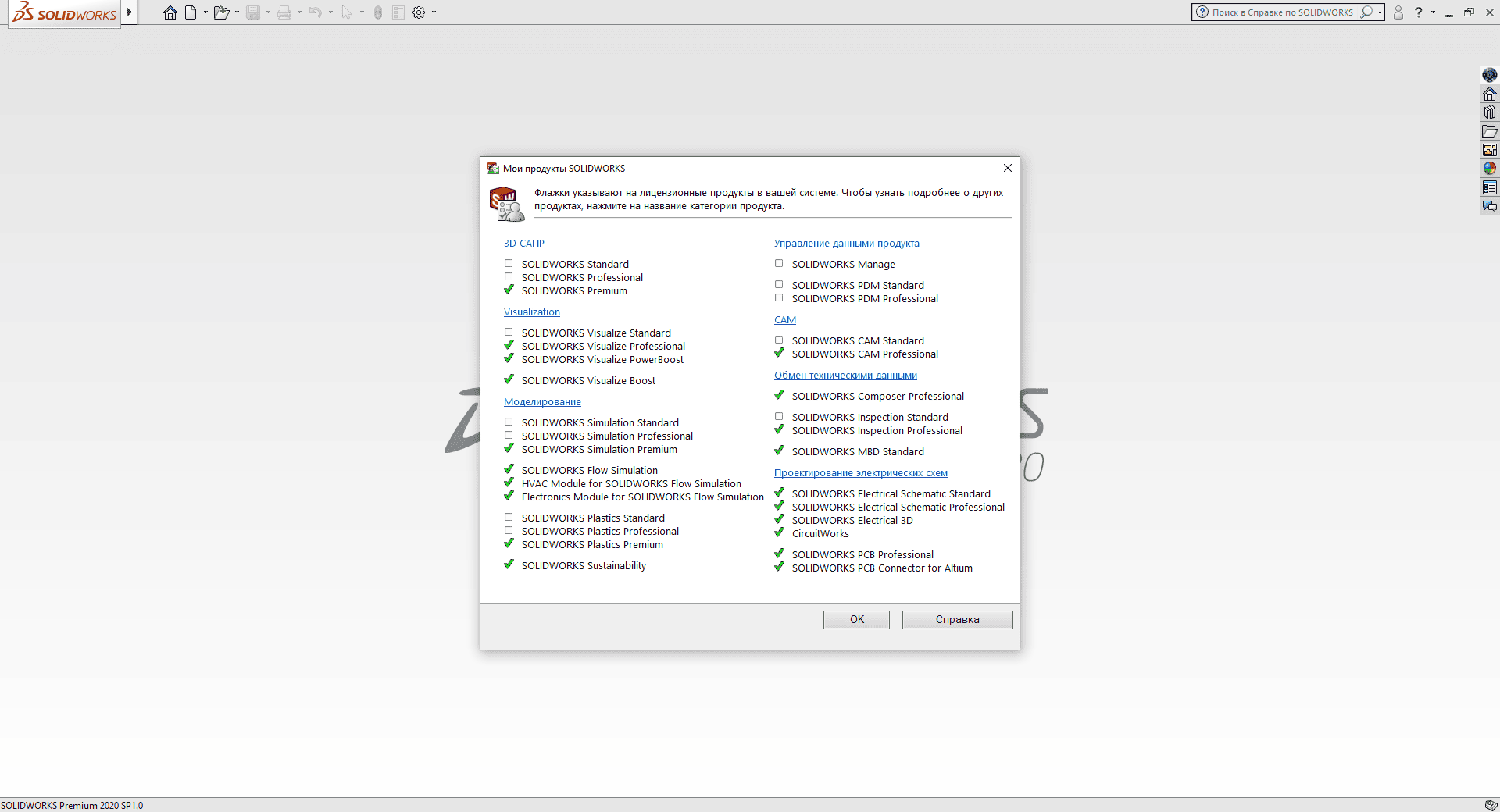Toggle SOLIDWORKS Visualize Standard checkbox
1500x812 pixels.
point(509,333)
